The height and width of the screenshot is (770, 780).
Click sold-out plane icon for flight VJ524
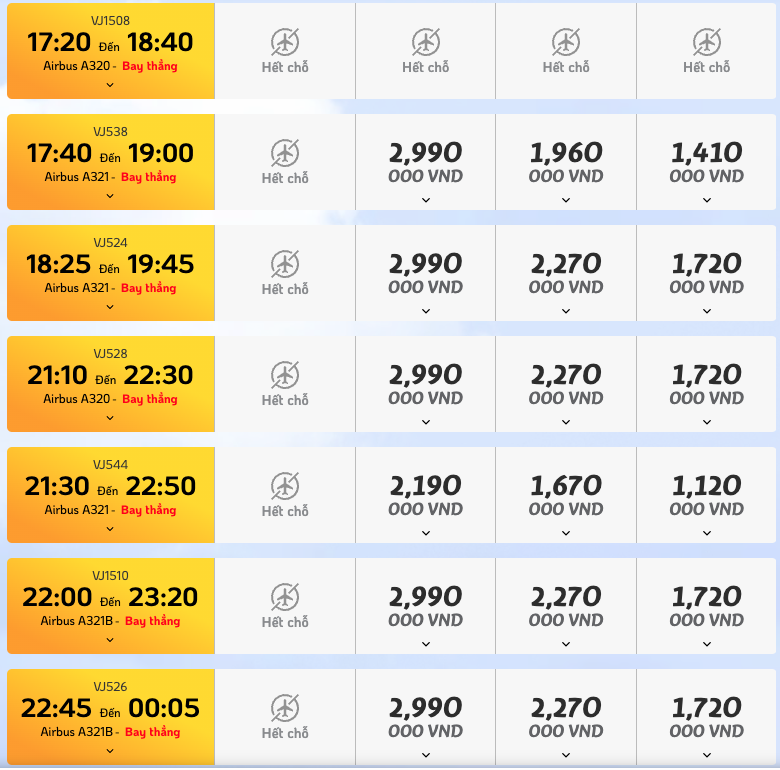coord(285,264)
